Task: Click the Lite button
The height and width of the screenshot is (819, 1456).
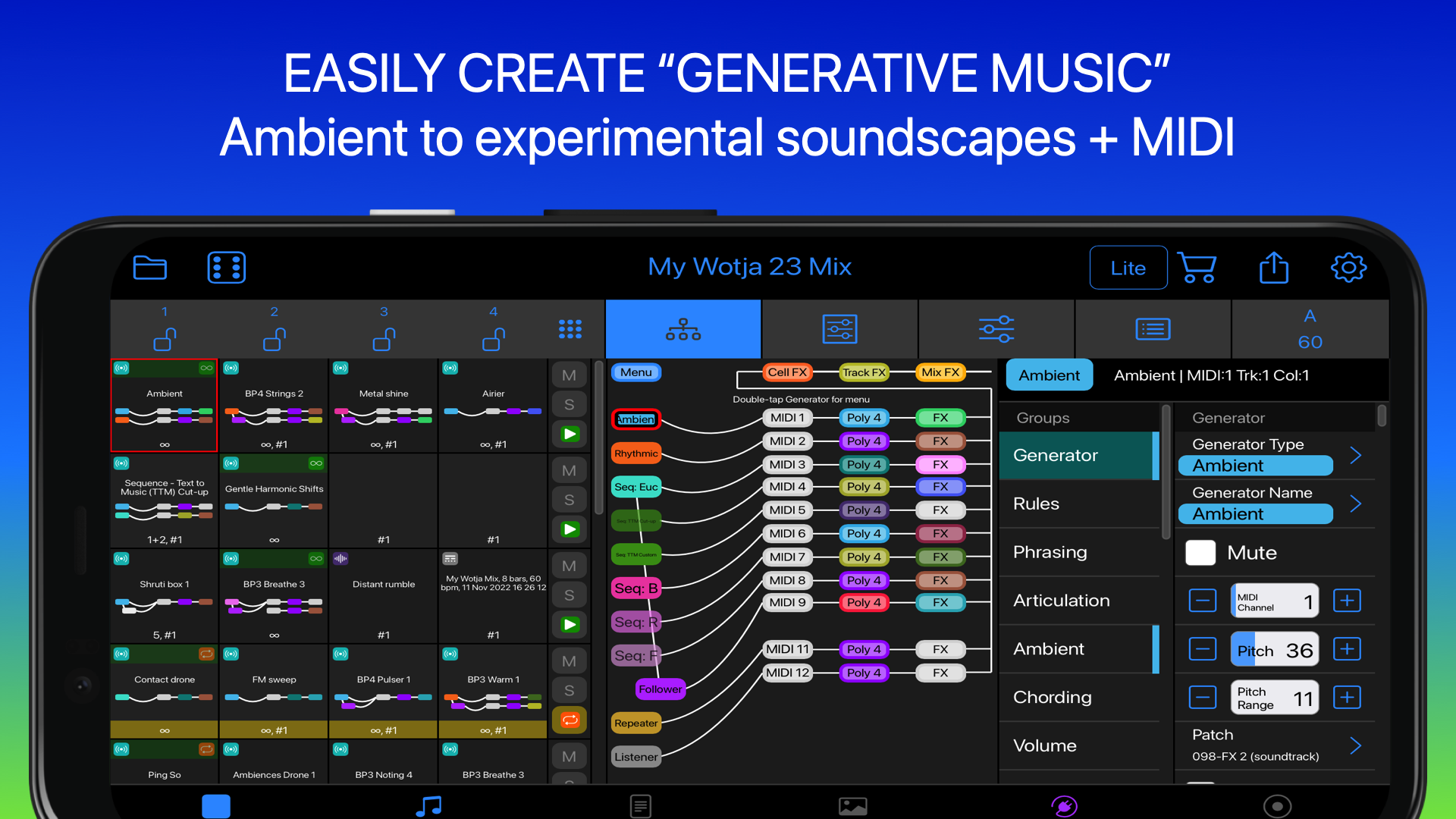Action: 1128,267
